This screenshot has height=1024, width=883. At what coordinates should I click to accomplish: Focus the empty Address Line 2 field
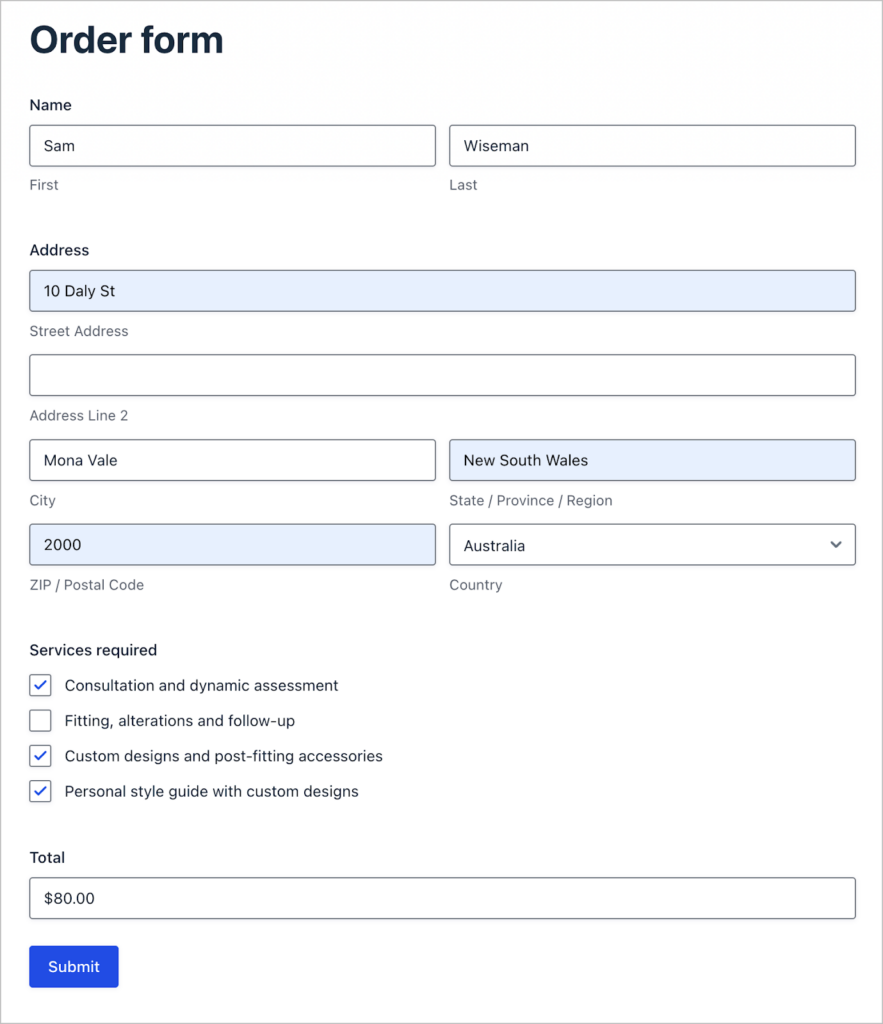442,375
